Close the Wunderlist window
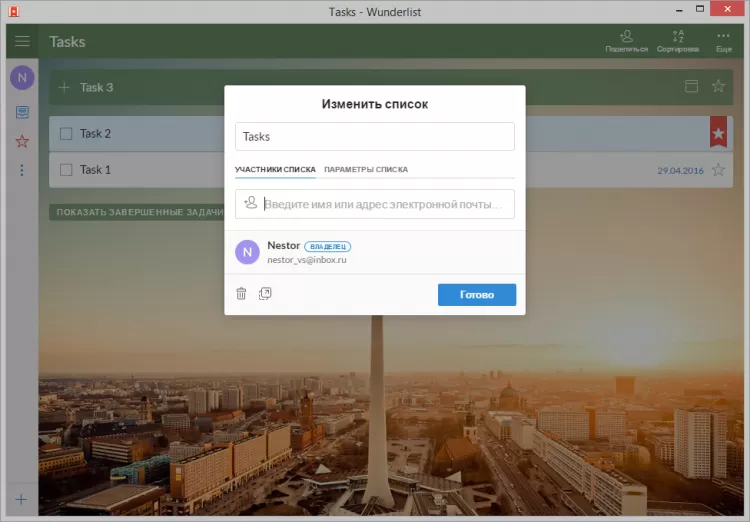Image resolution: width=750 pixels, height=522 pixels. click(x=728, y=9)
